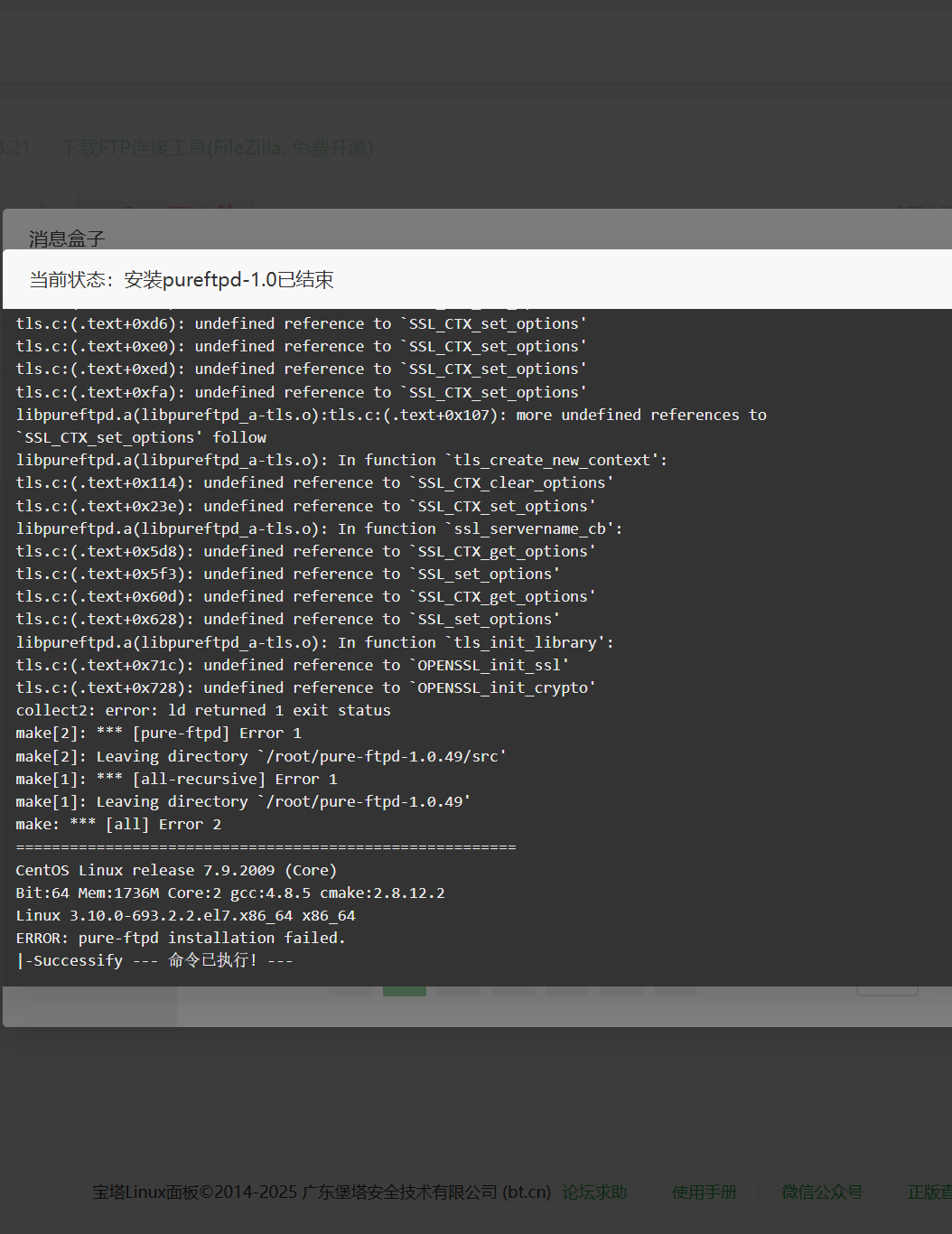Click the log line with tls.c:(.text+0xfa)
The width and height of the screenshot is (952, 1234).
point(301,392)
